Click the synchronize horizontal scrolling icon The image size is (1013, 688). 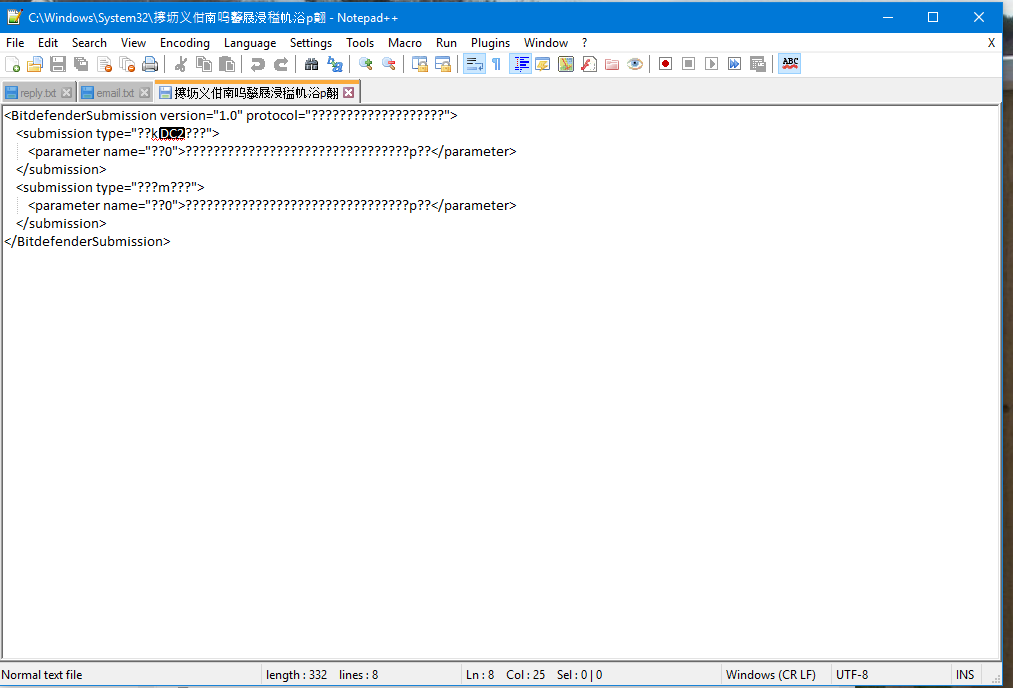tap(443, 64)
